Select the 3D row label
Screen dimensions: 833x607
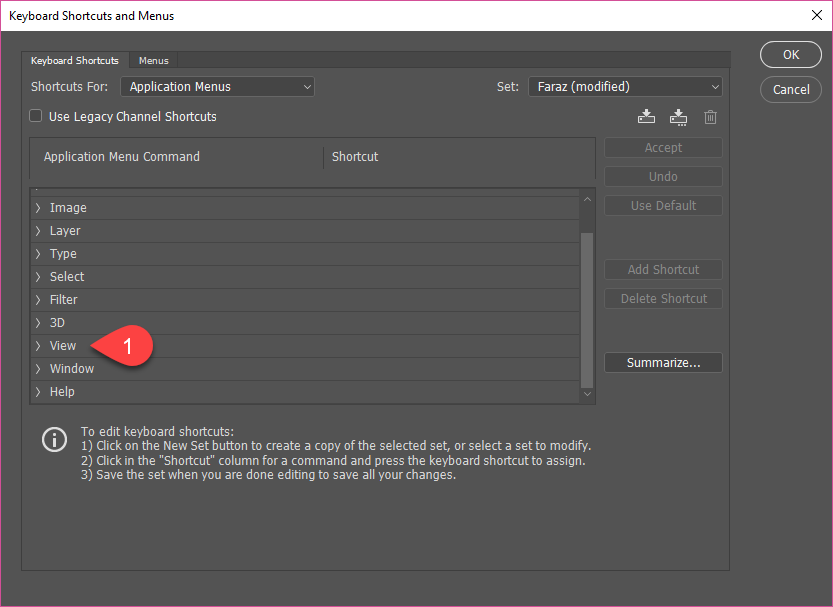pyautogui.click(x=57, y=323)
